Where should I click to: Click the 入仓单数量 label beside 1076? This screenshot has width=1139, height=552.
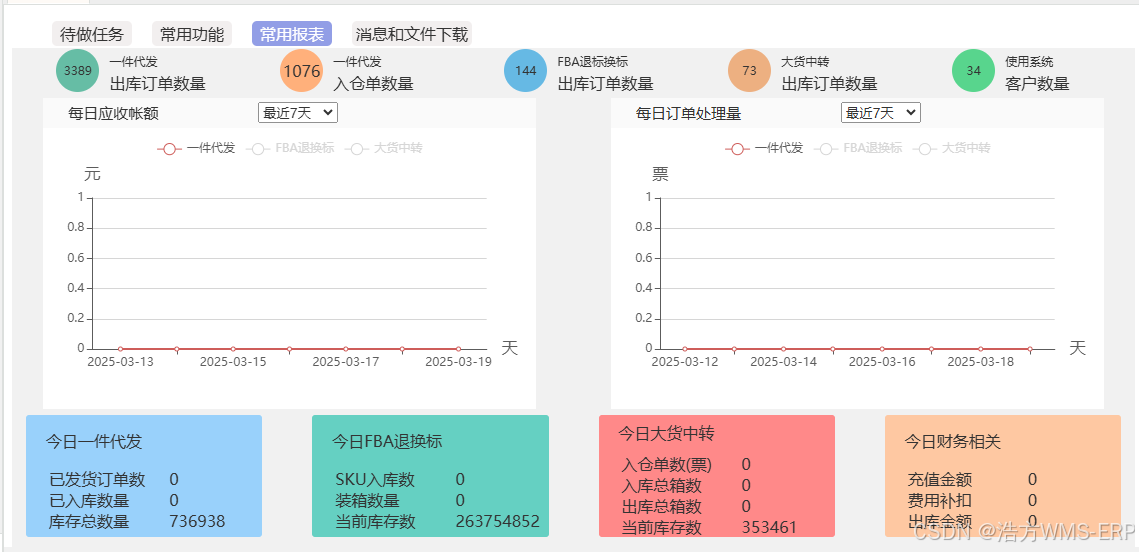coord(373,84)
